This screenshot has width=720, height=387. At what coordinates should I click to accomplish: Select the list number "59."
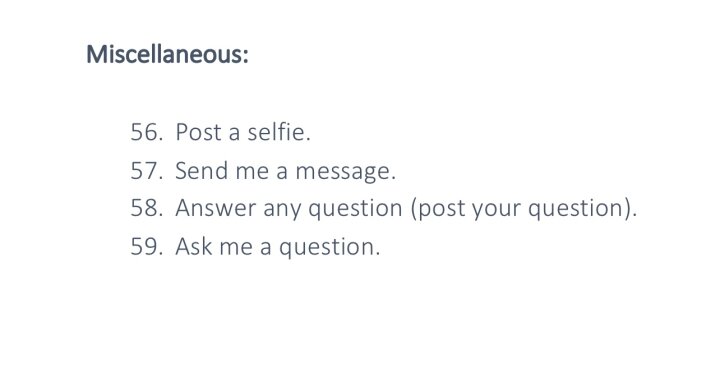(x=147, y=247)
